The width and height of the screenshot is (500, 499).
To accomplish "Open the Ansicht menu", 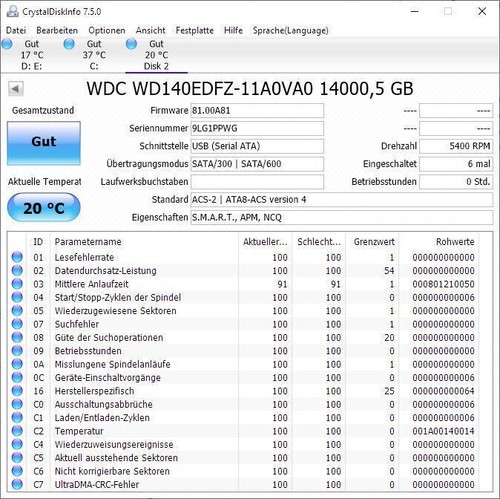I will tap(150, 30).
